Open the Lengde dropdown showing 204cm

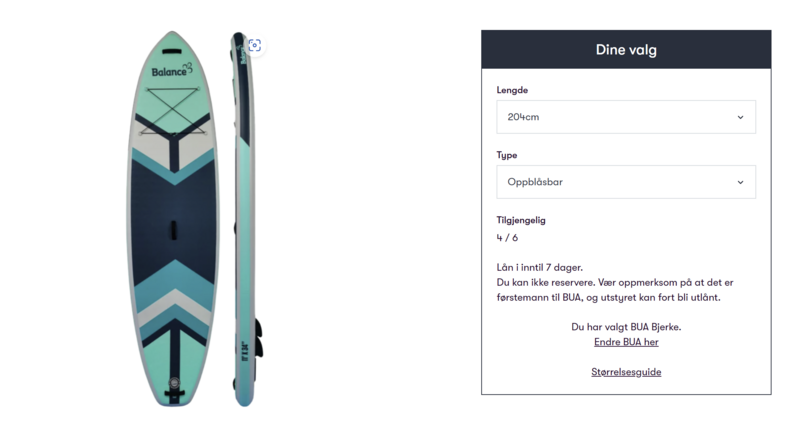(x=626, y=117)
